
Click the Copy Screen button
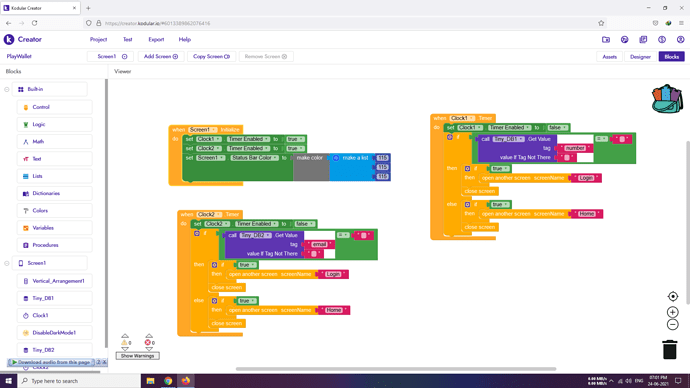[x=212, y=56]
